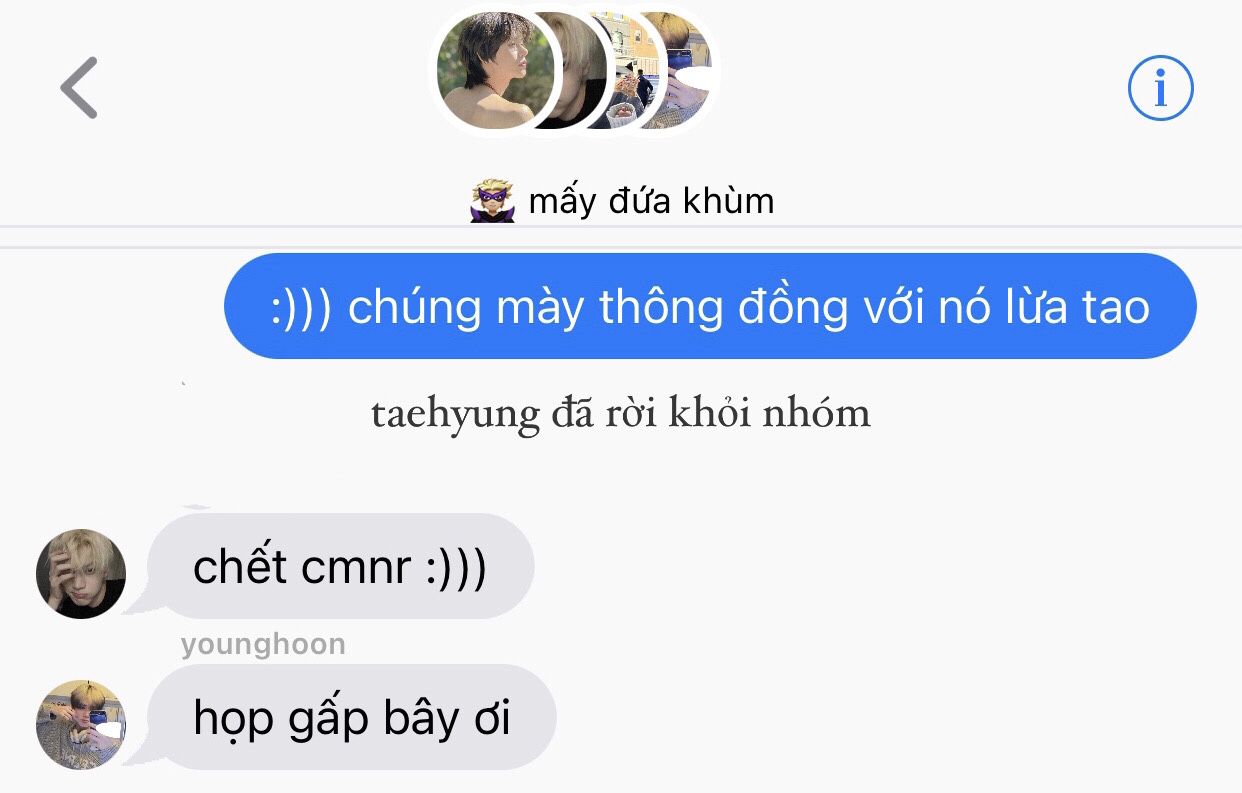Open profile avatar beside "chết cmnr" message
This screenshot has width=1242, height=793.
(x=81, y=574)
